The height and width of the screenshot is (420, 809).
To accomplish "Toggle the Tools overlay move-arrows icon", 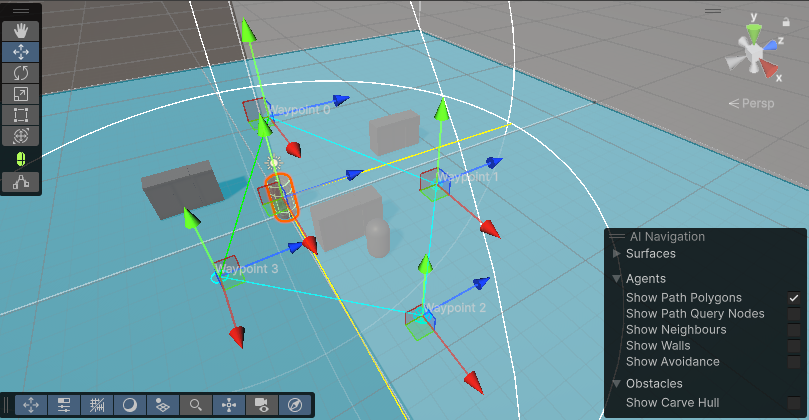I will pos(31,405).
